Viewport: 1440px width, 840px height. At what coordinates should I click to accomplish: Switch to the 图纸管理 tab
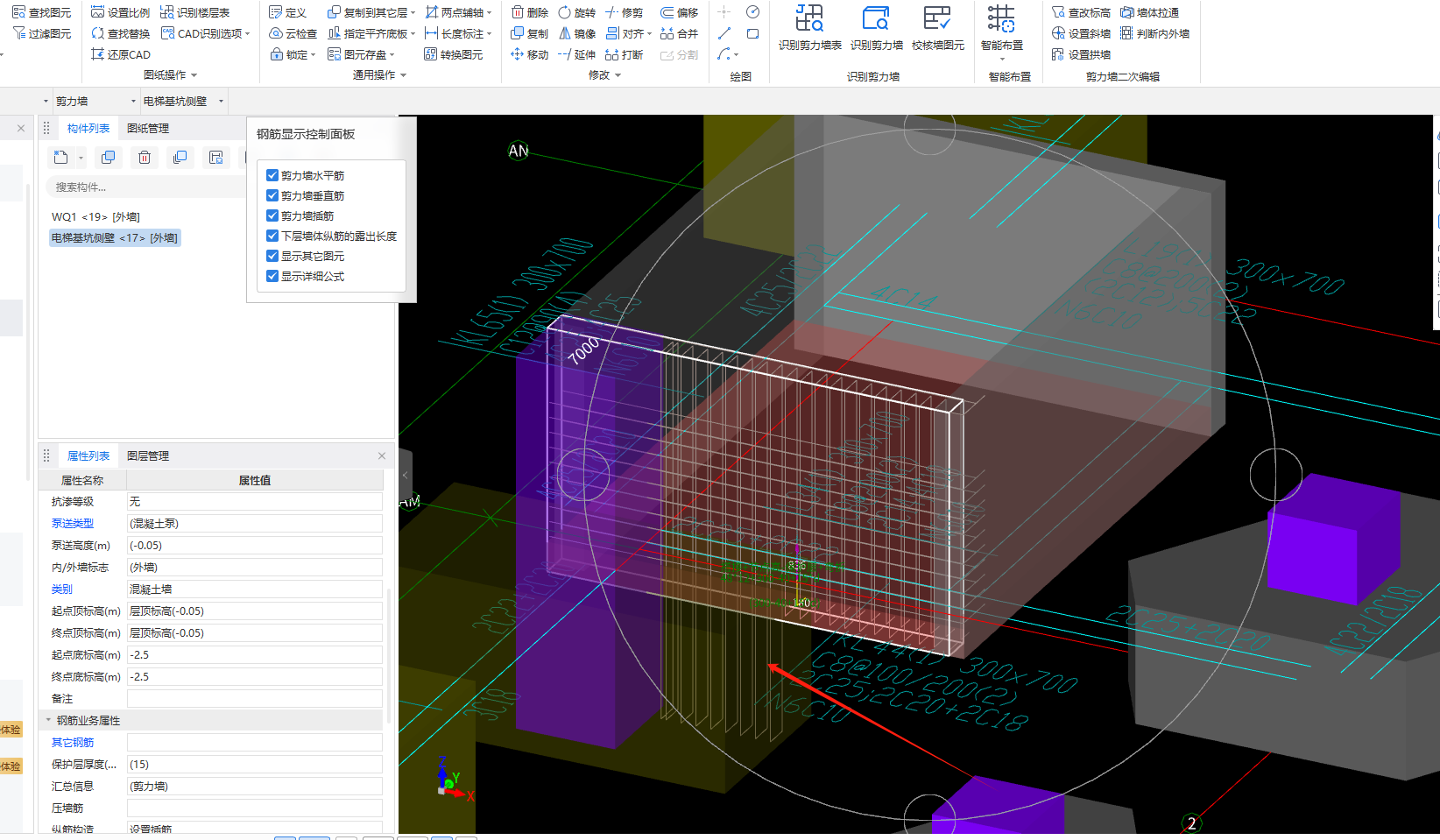click(148, 128)
